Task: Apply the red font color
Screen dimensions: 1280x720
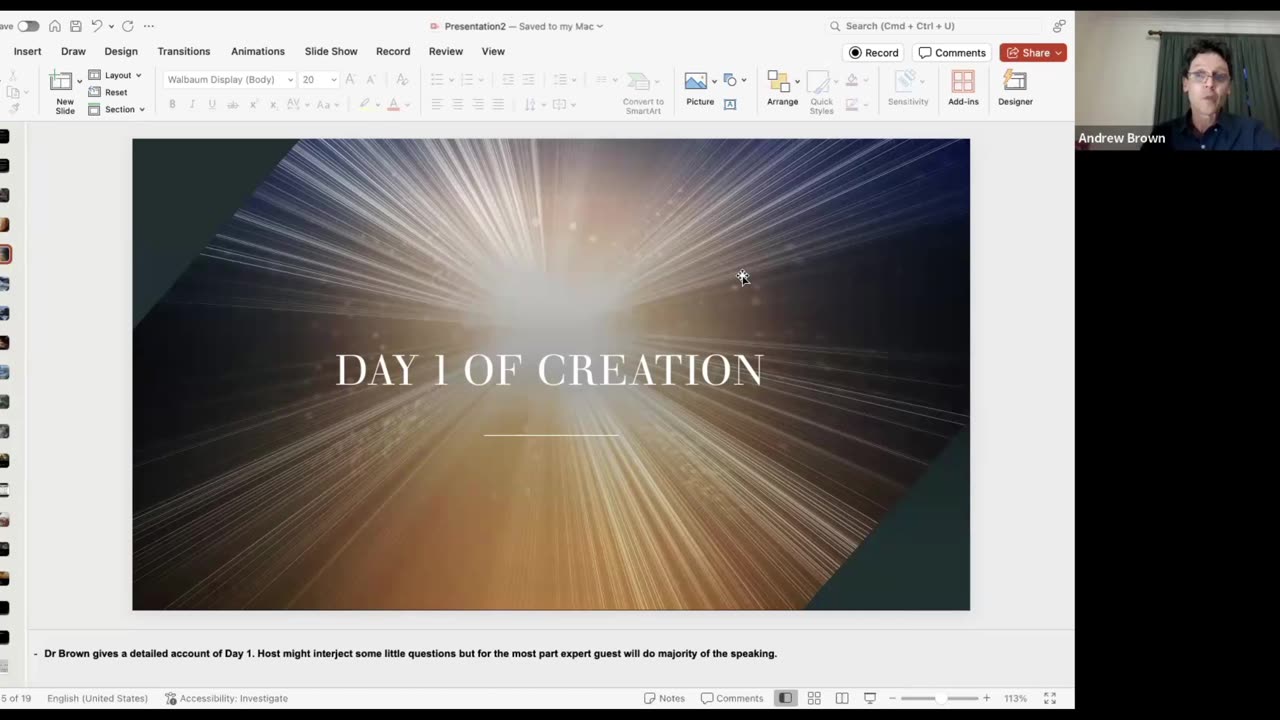Action: pos(394,104)
